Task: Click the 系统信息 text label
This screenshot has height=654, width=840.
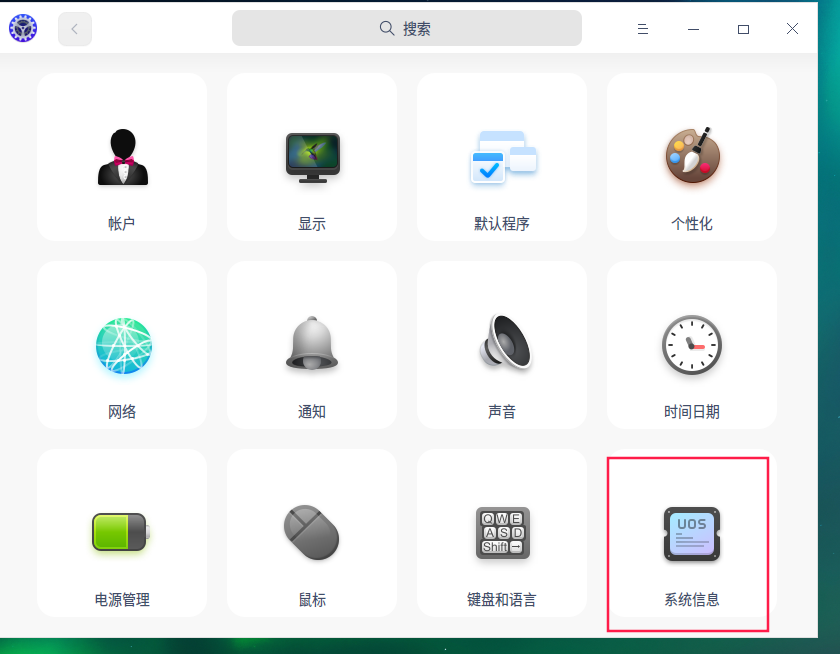Action: pos(692,600)
